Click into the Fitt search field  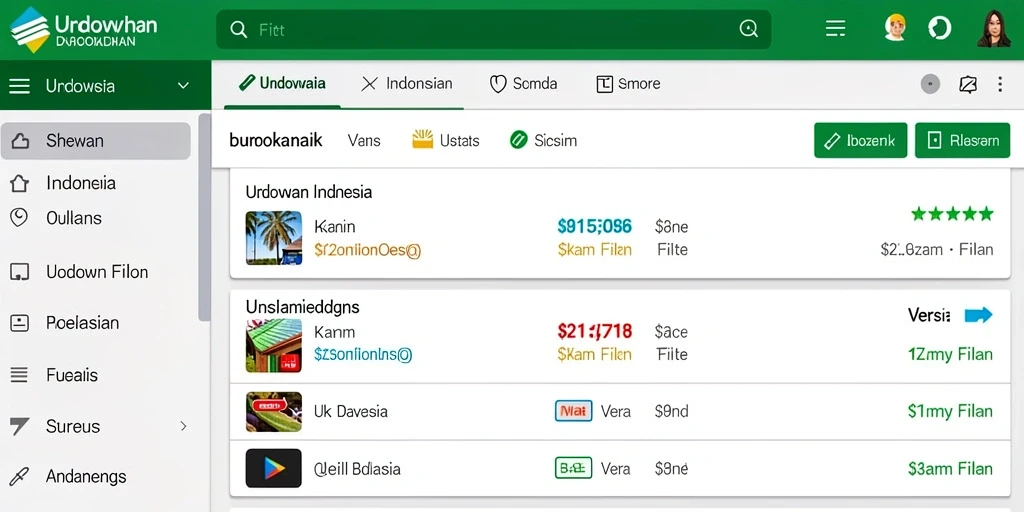coord(493,29)
